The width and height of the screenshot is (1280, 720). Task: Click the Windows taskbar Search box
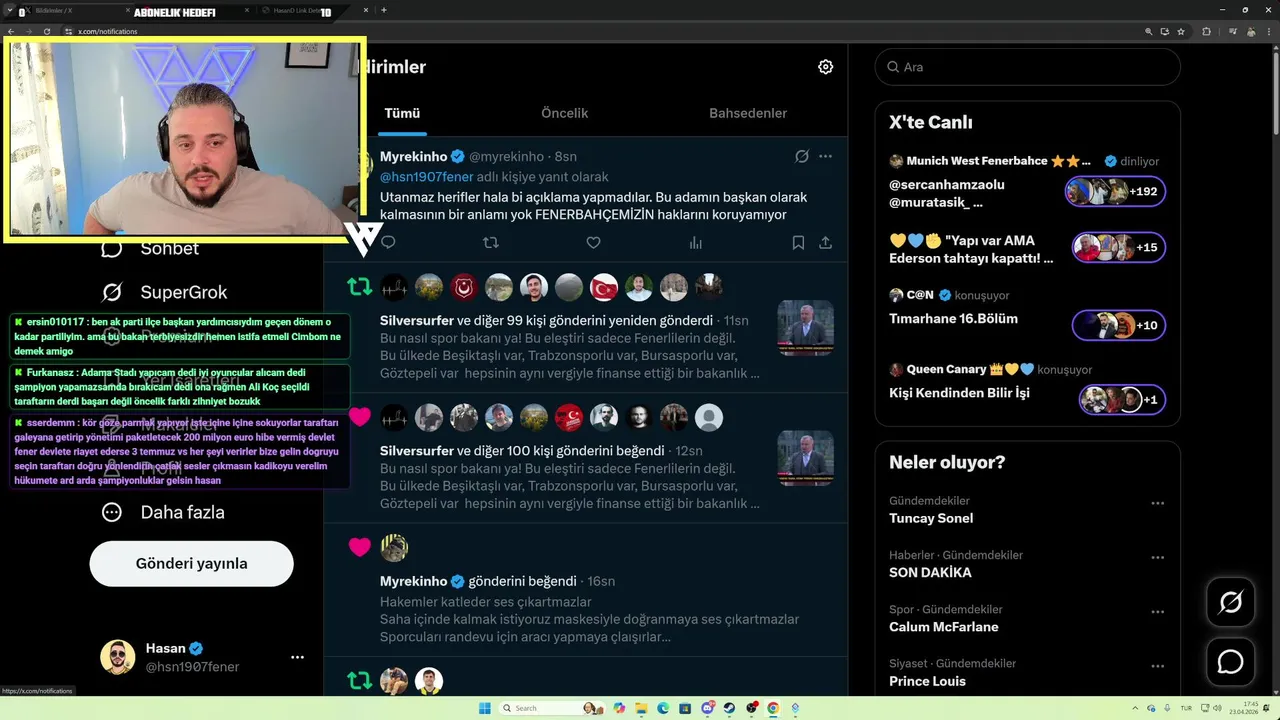550,708
